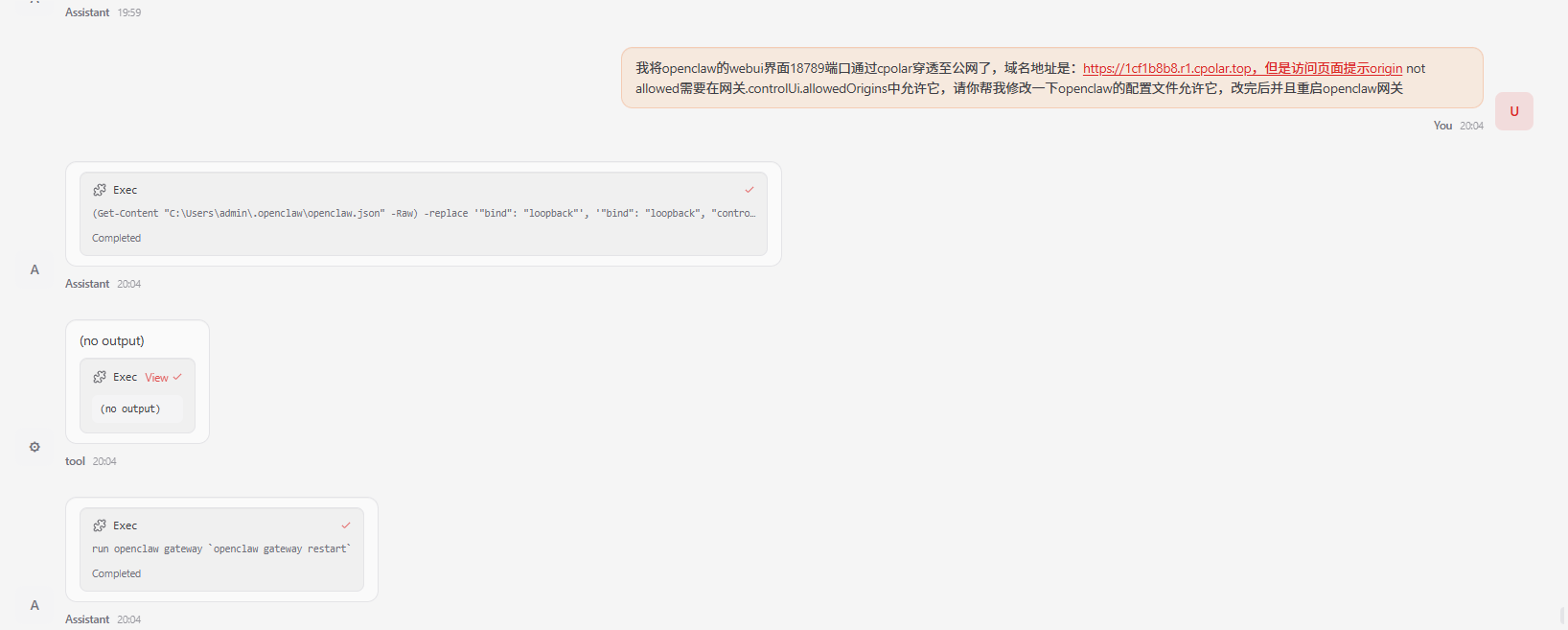Click the A avatar beside the gateway restart card
This screenshot has height=630, width=1568.
(35, 605)
